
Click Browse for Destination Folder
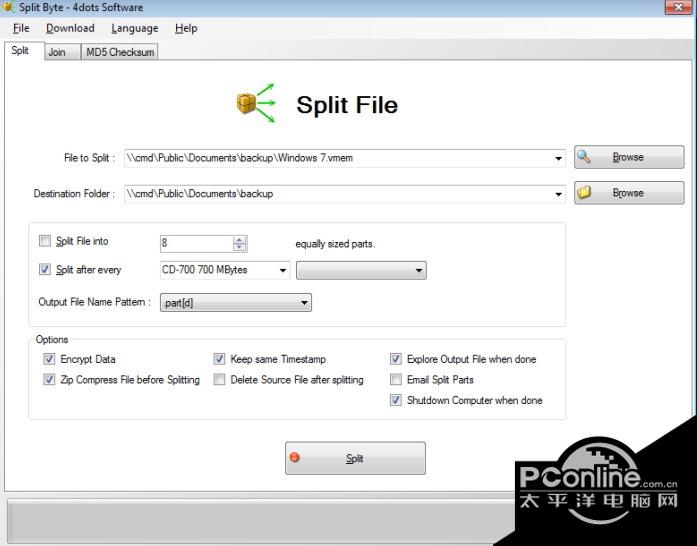click(x=629, y=193)
